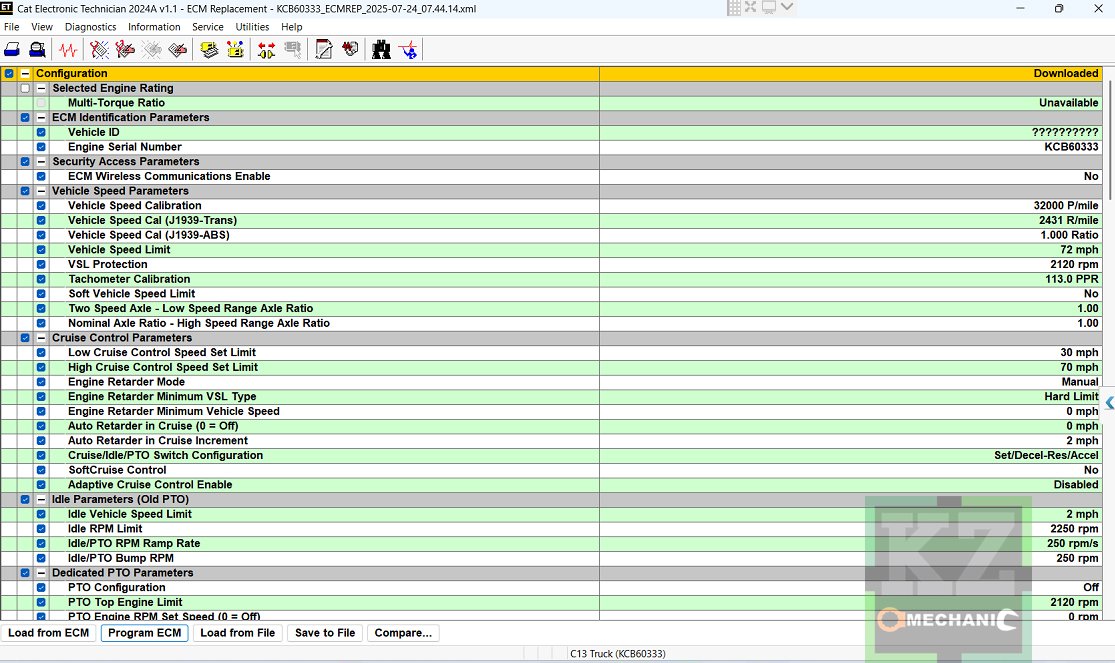
Task: Uncheck the Vehicle ID checkbox
Action: pyautogui.click(x=41, y=132)
